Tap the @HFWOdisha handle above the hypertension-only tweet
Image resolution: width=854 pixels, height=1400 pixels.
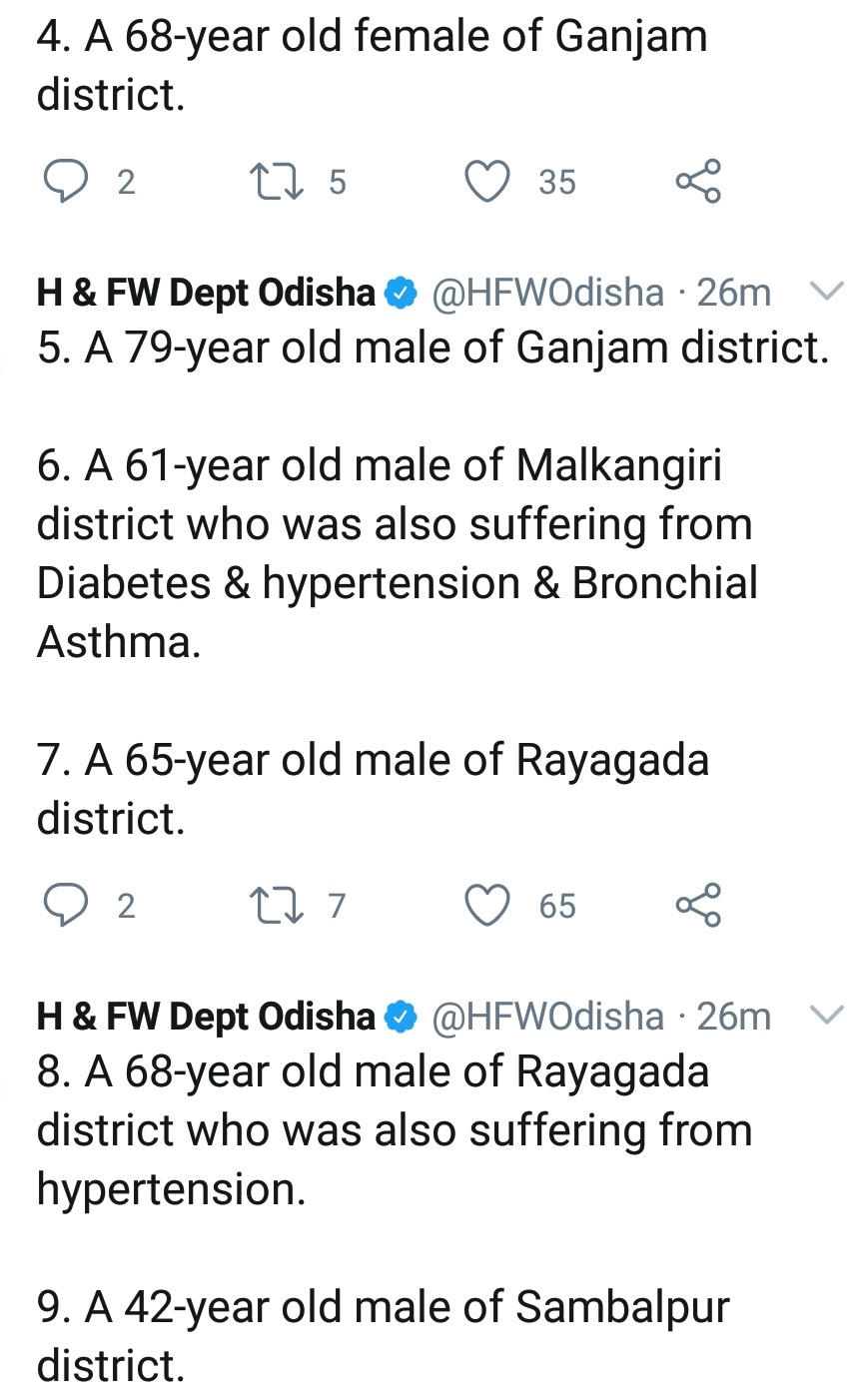pyautogui.click(x=547, y=1017)
